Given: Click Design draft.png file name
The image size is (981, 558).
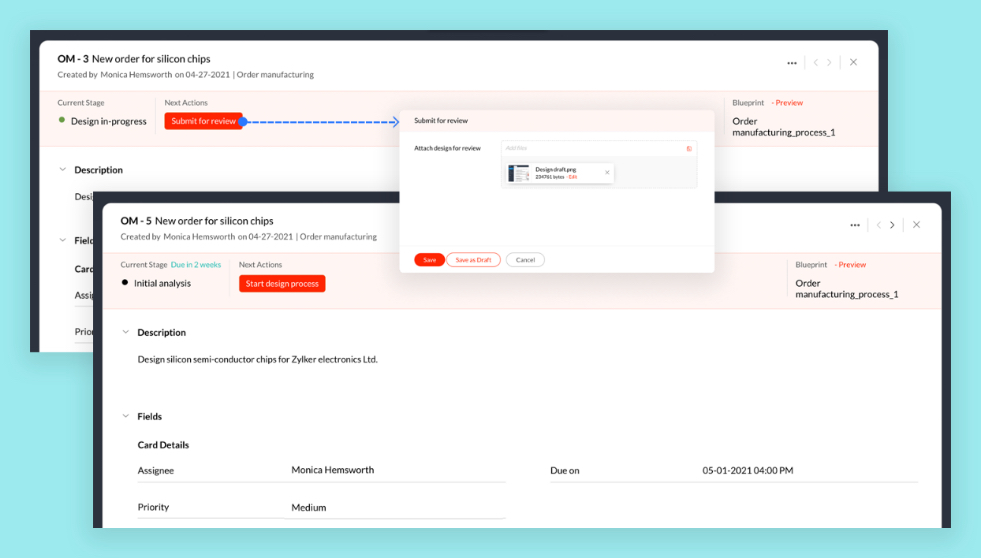Looking at the screenshot, I should pyautogui.click(x=556, y=170).
